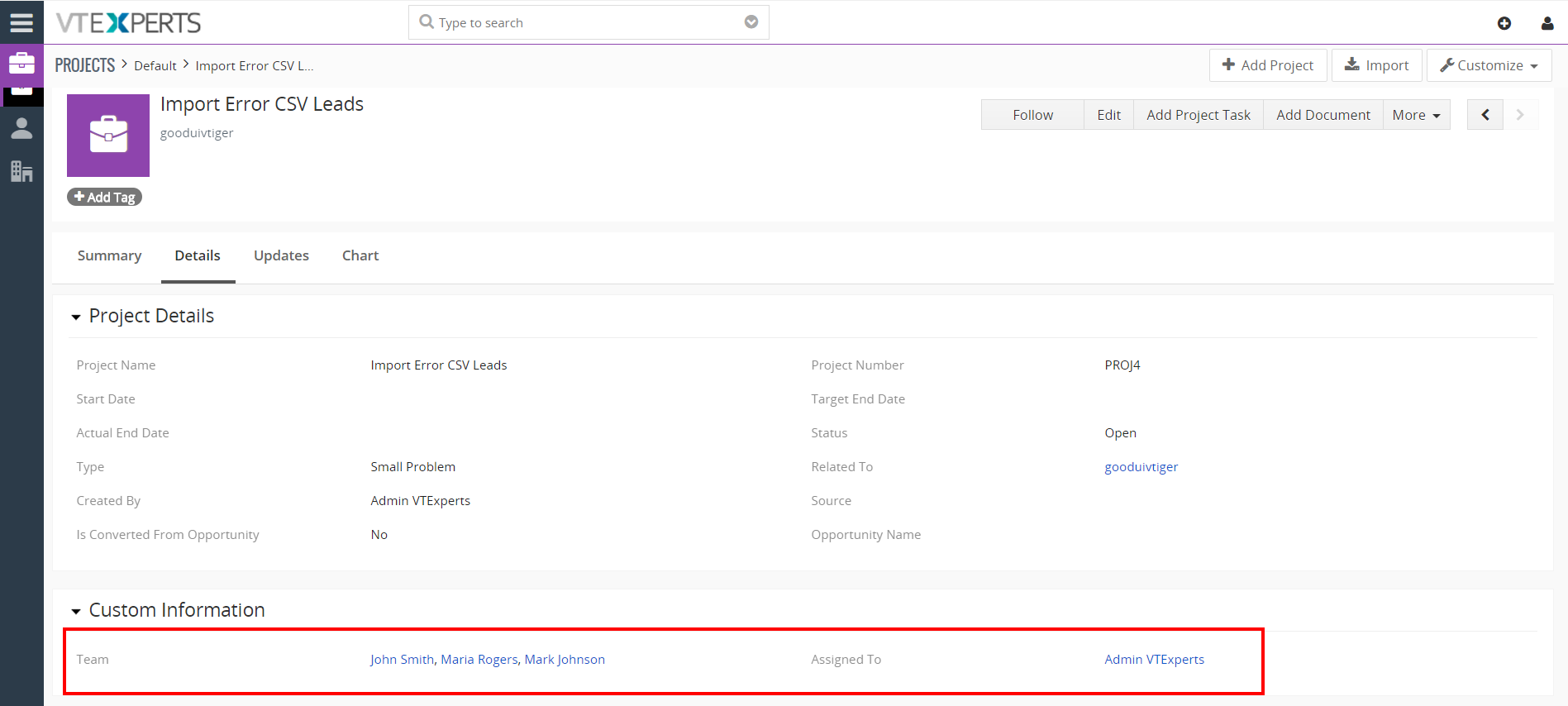Open the user profile icon
Viewport: 1568px width, 706px height.
(1547, 23)
